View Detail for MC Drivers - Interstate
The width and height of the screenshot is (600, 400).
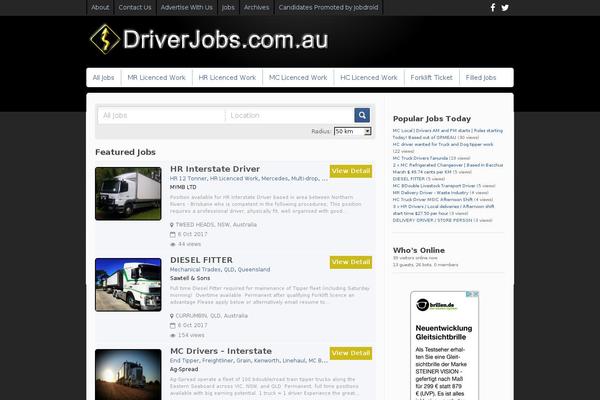tap(351, 353)
